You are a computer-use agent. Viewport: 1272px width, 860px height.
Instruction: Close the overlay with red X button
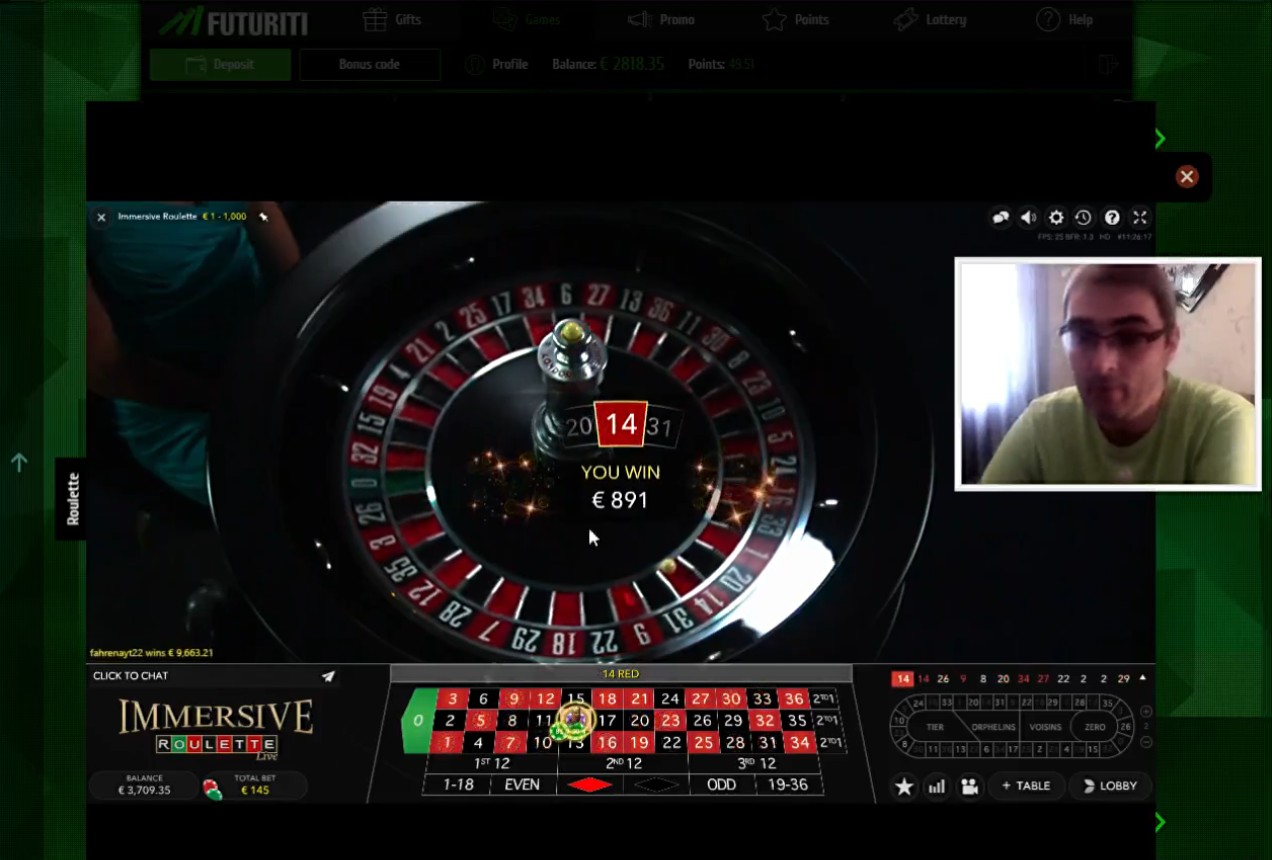[x=1187, y=177]
